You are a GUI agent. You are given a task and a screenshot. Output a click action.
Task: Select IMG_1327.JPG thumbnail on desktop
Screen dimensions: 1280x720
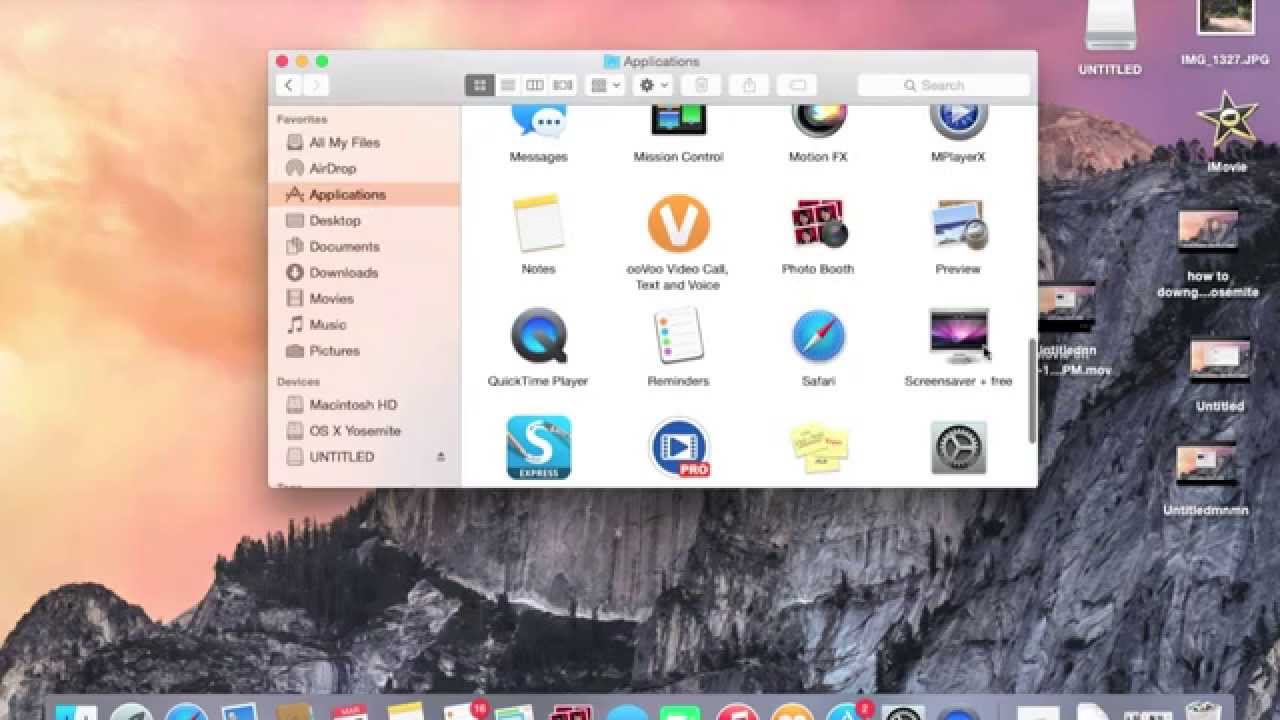(x=1225, y=18)
